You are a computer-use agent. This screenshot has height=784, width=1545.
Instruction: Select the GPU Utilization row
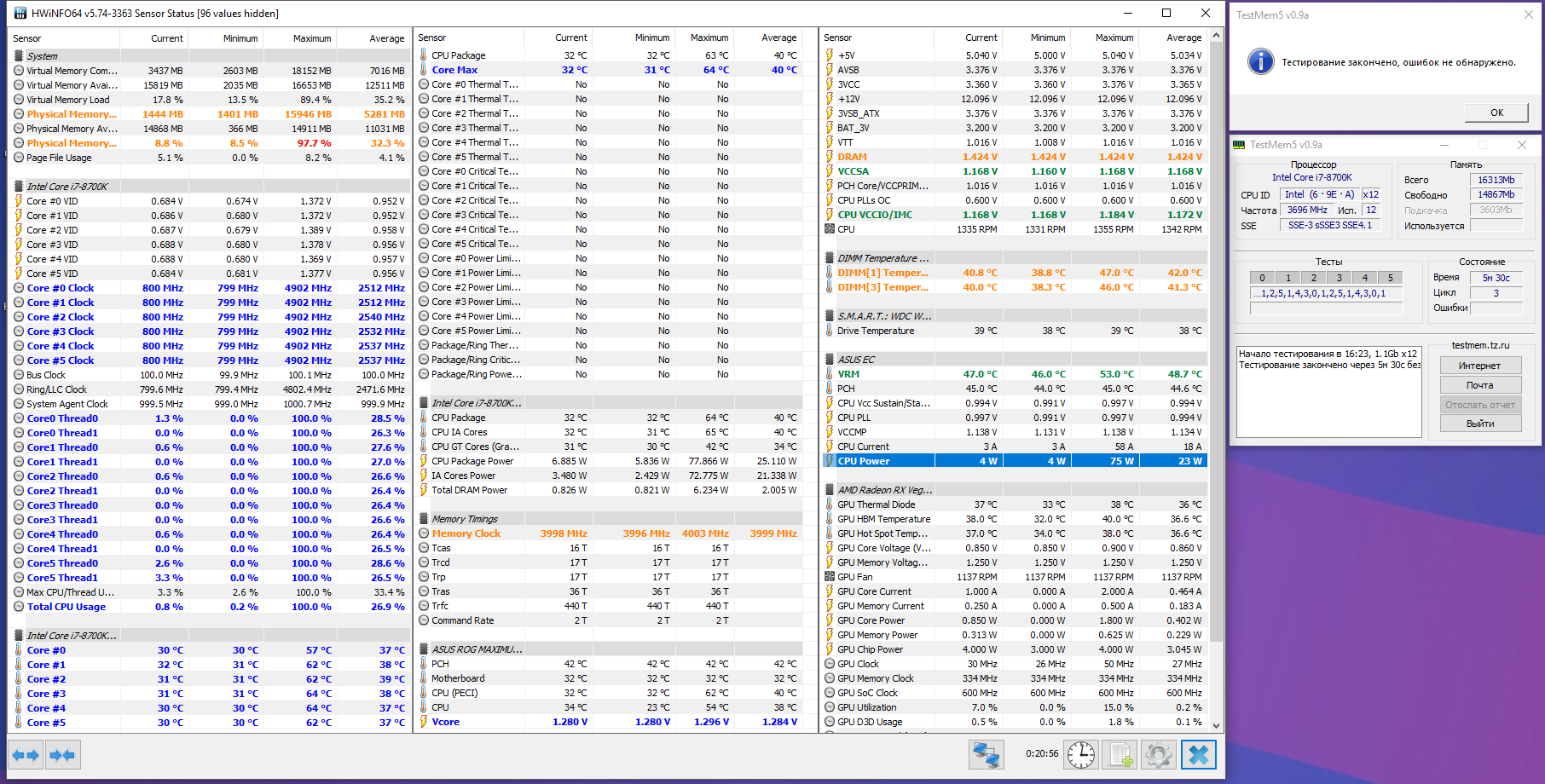tap(1015, 707)
